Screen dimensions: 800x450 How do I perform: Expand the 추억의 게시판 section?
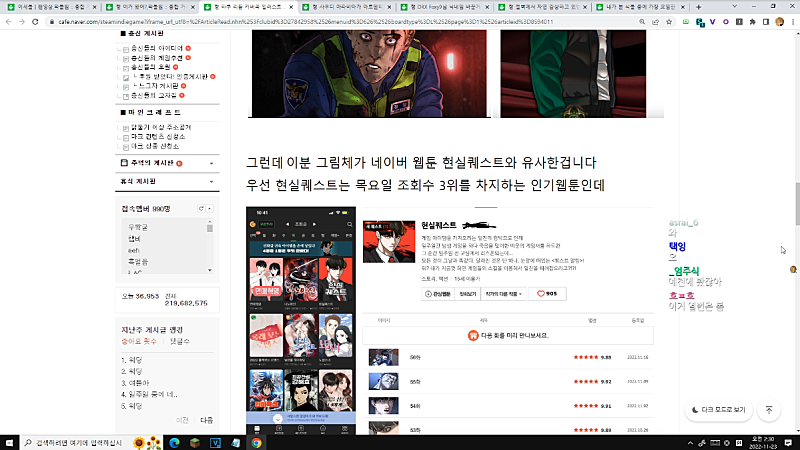211,163
